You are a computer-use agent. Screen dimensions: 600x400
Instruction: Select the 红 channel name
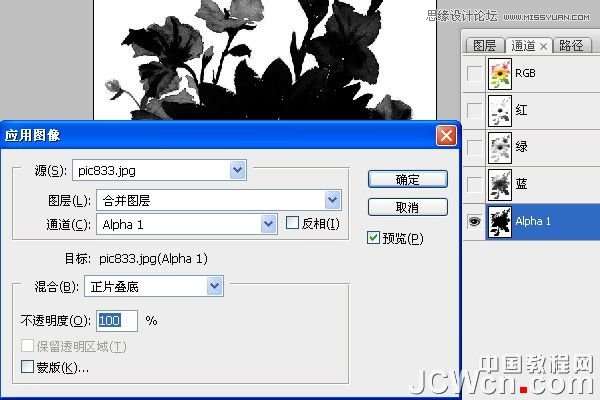click(x=521, y=110)
